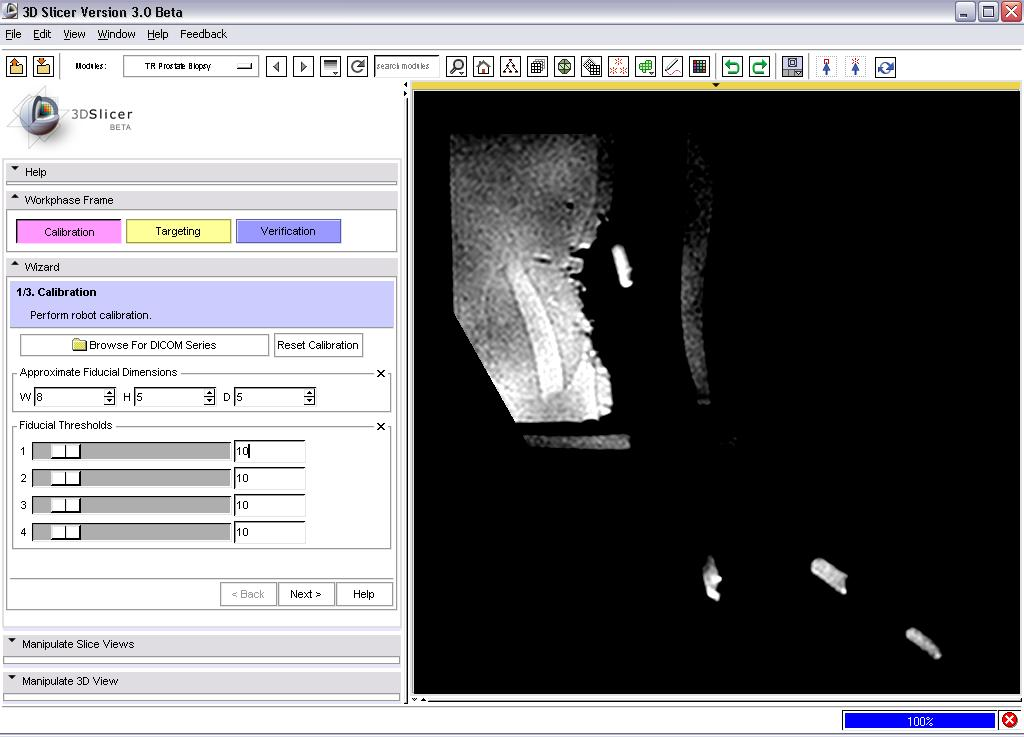Click the Redo green arrow icon
Screen dimensions: 1024x737
759,67
